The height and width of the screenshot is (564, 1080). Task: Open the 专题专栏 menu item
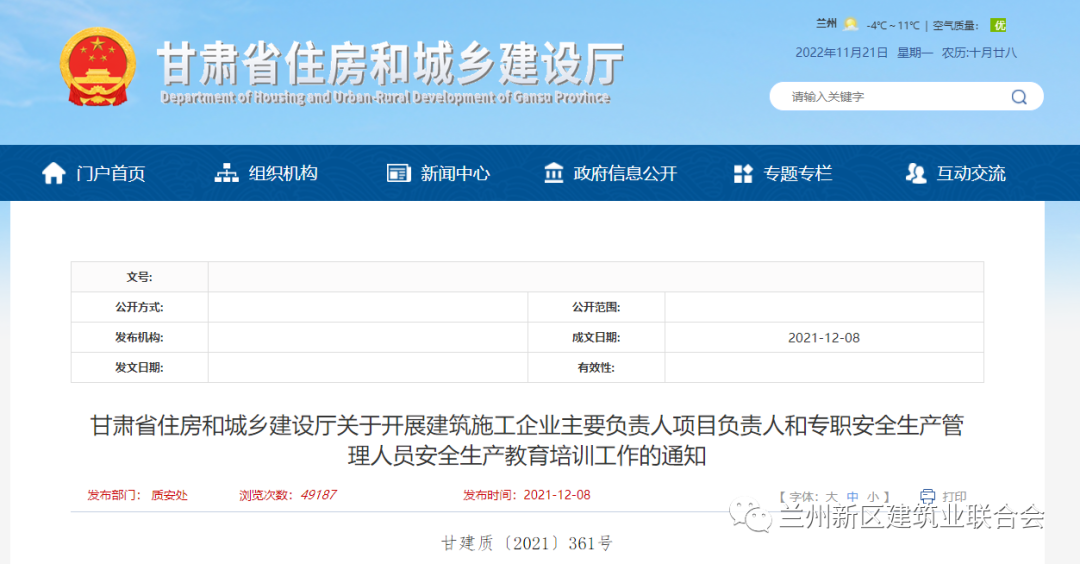[x=798, y=174]
